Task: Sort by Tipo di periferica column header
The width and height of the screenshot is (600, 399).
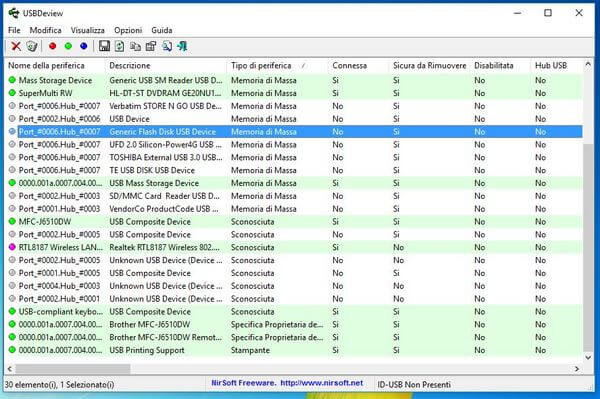Action: [x=277, y=65]
